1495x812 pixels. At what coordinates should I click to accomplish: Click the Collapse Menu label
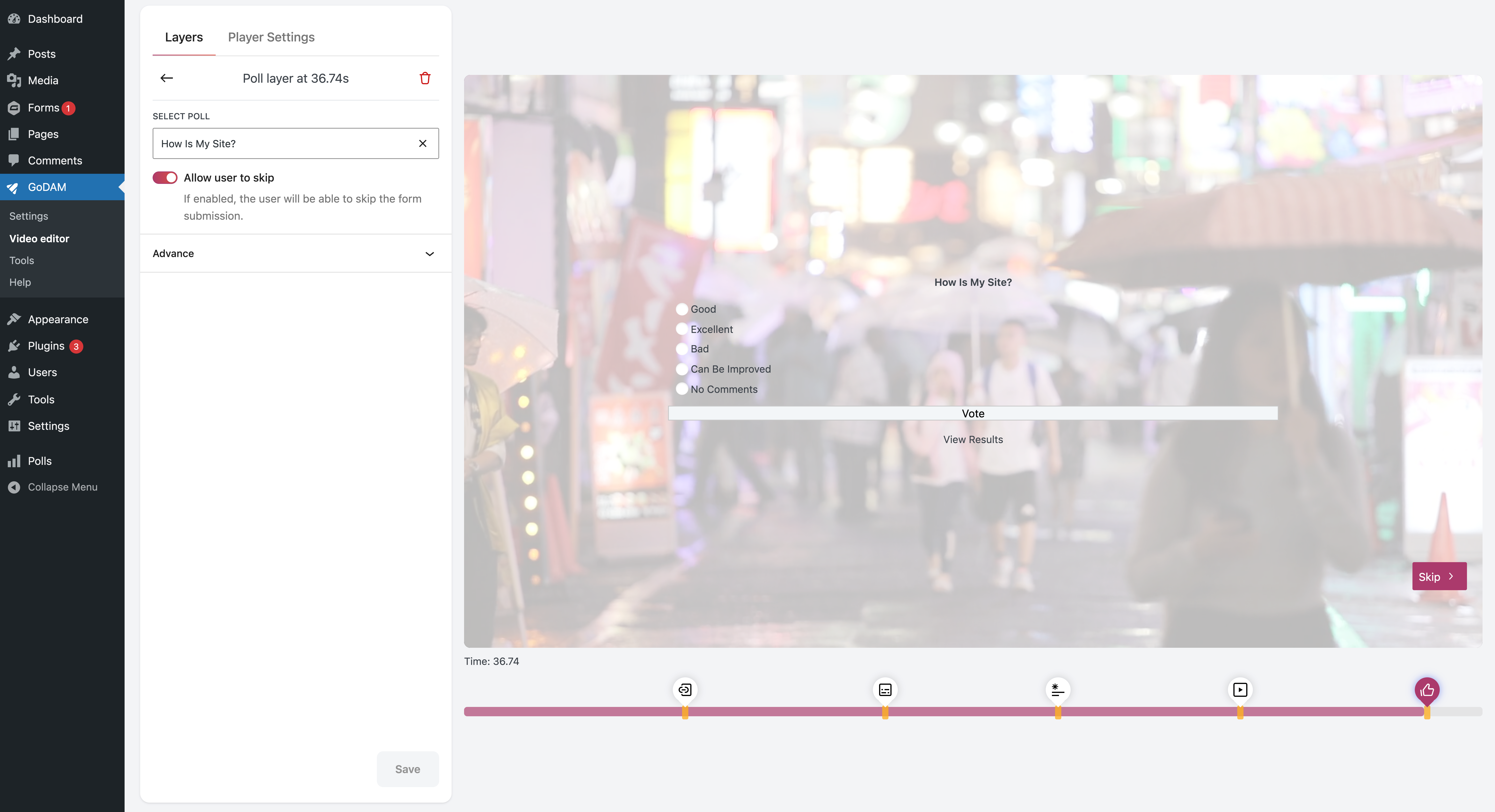pyautogui.click(x=63, y=487)
